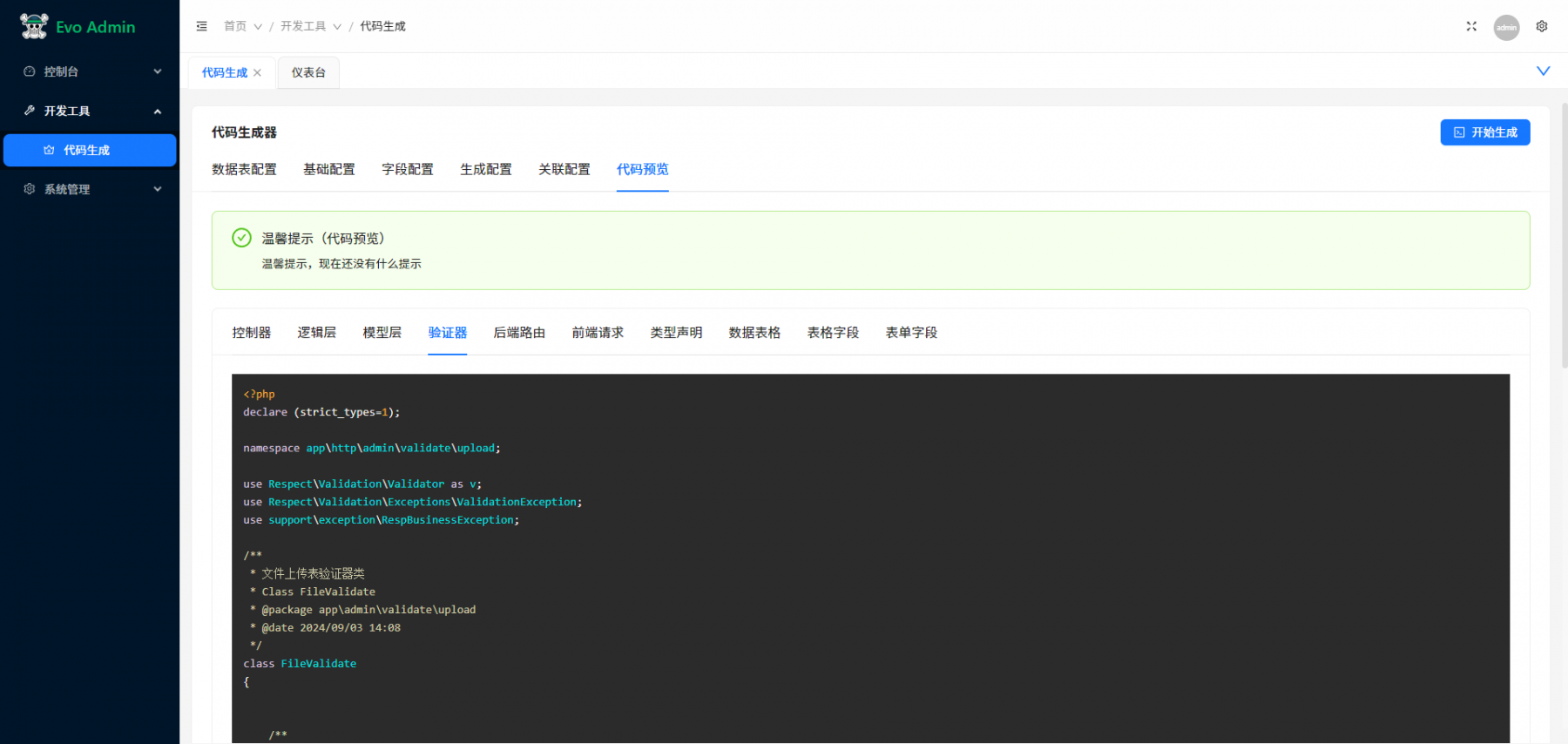Select the 代码生成 page tab
1568x744 pixels.
pos(225,73)
